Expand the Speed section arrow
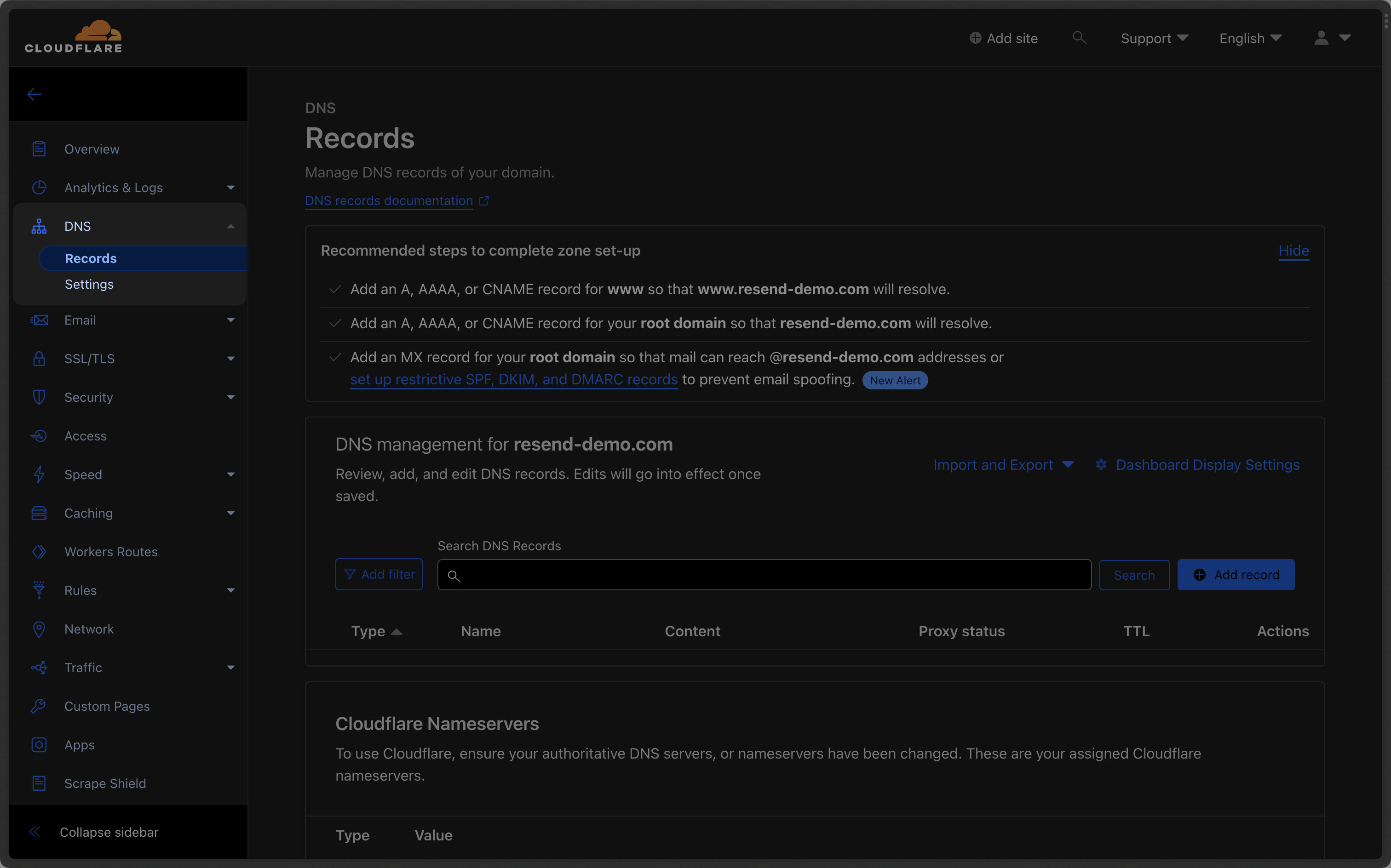Image resolution: width=1391 pixels, height=868 pixels. [x=231, y=474]
